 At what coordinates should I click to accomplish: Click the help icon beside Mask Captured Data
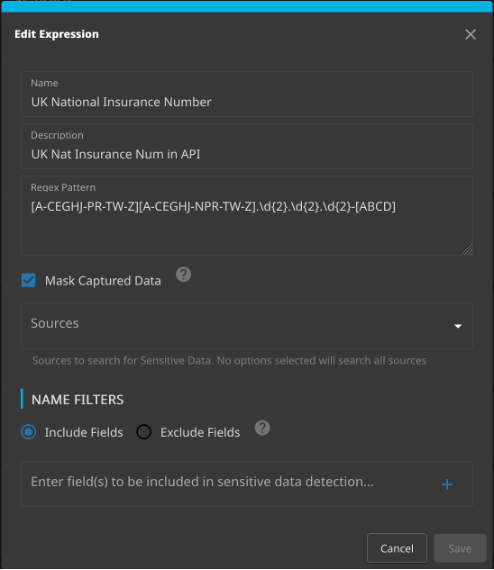point(184,274)
